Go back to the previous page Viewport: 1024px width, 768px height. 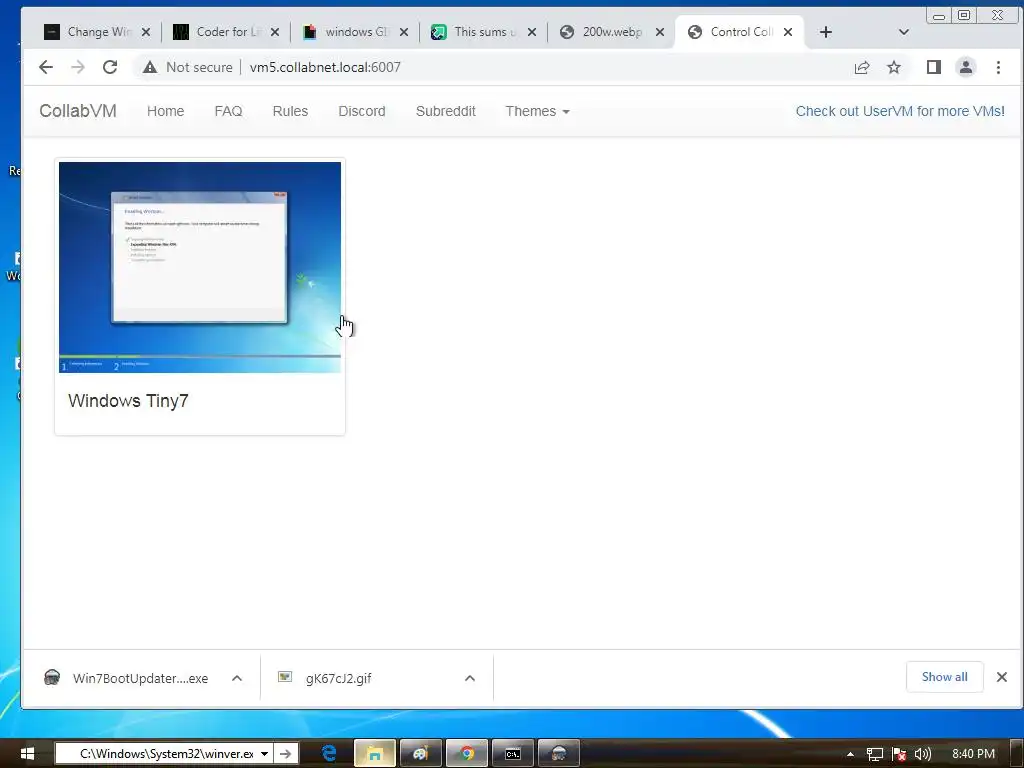tap(46, 67)
